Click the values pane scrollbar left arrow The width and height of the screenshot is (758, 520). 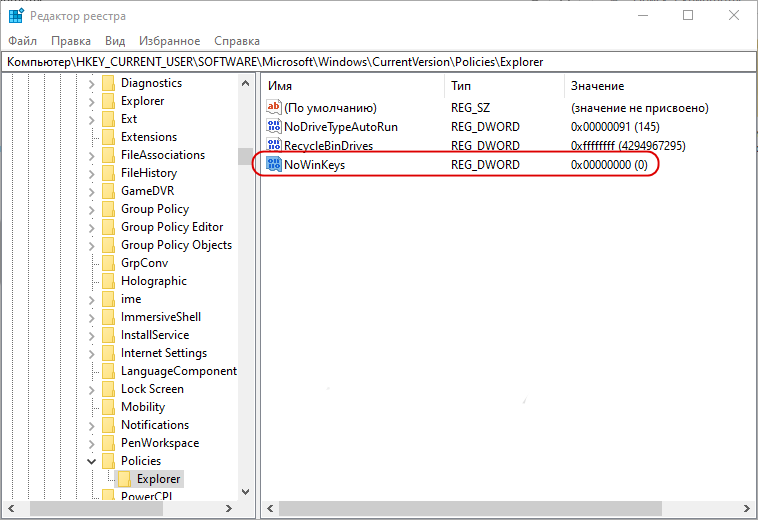270,508
